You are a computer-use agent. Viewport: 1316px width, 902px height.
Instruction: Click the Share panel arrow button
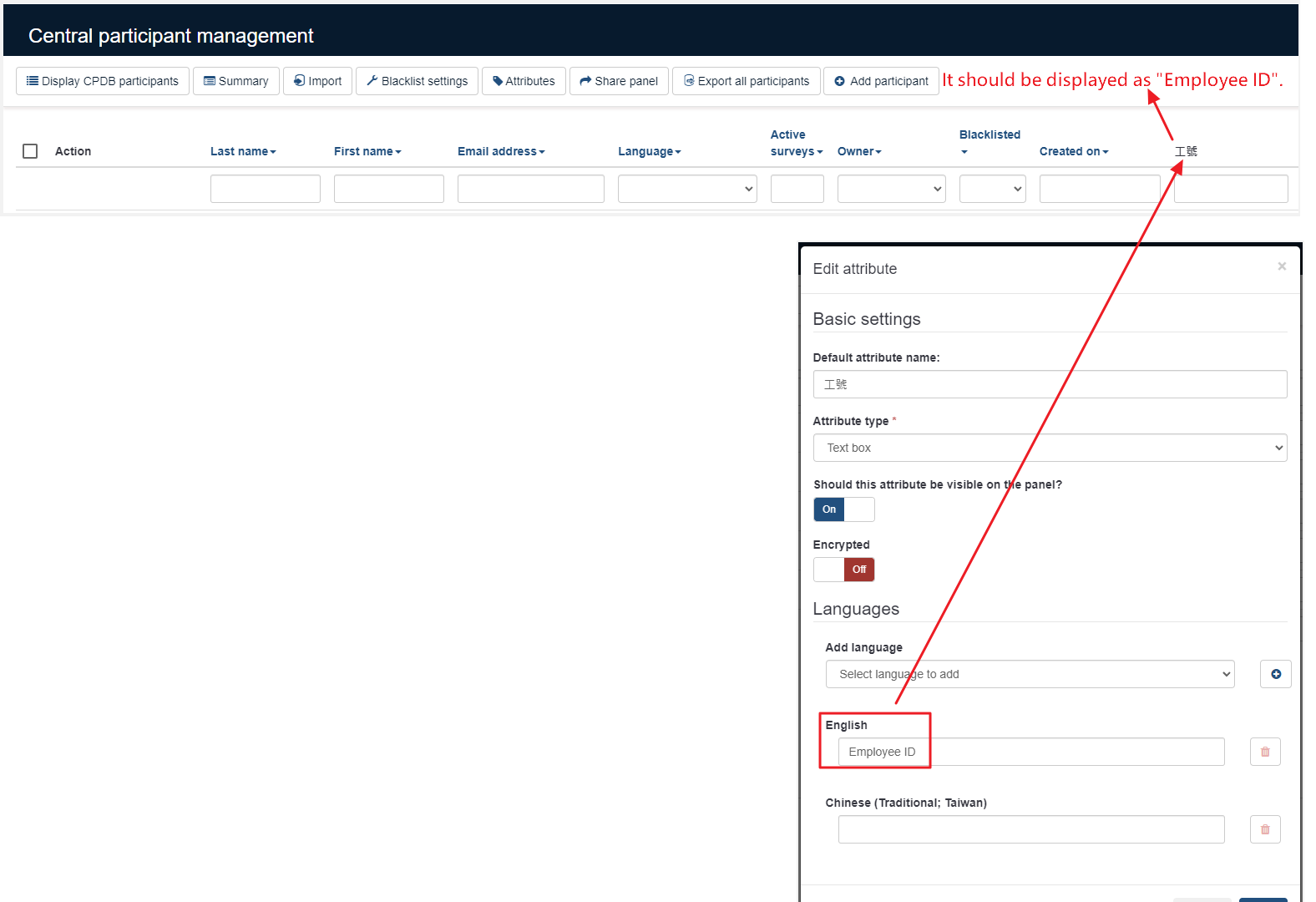(x=618, y=81)
